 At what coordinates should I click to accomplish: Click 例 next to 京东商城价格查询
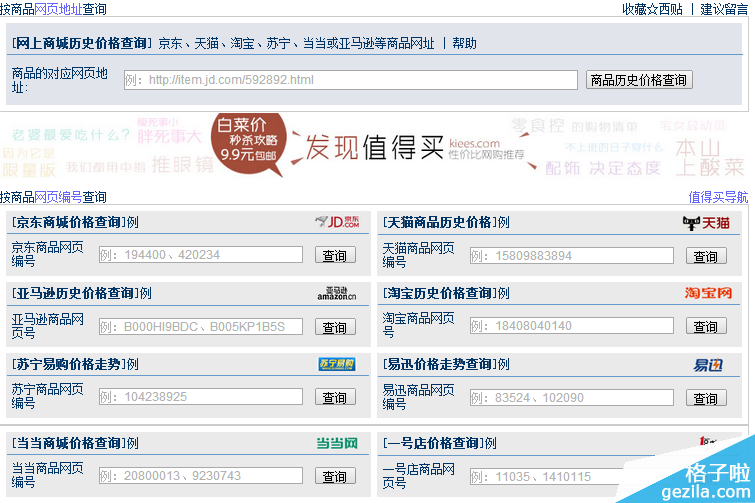tap(133, 222)
